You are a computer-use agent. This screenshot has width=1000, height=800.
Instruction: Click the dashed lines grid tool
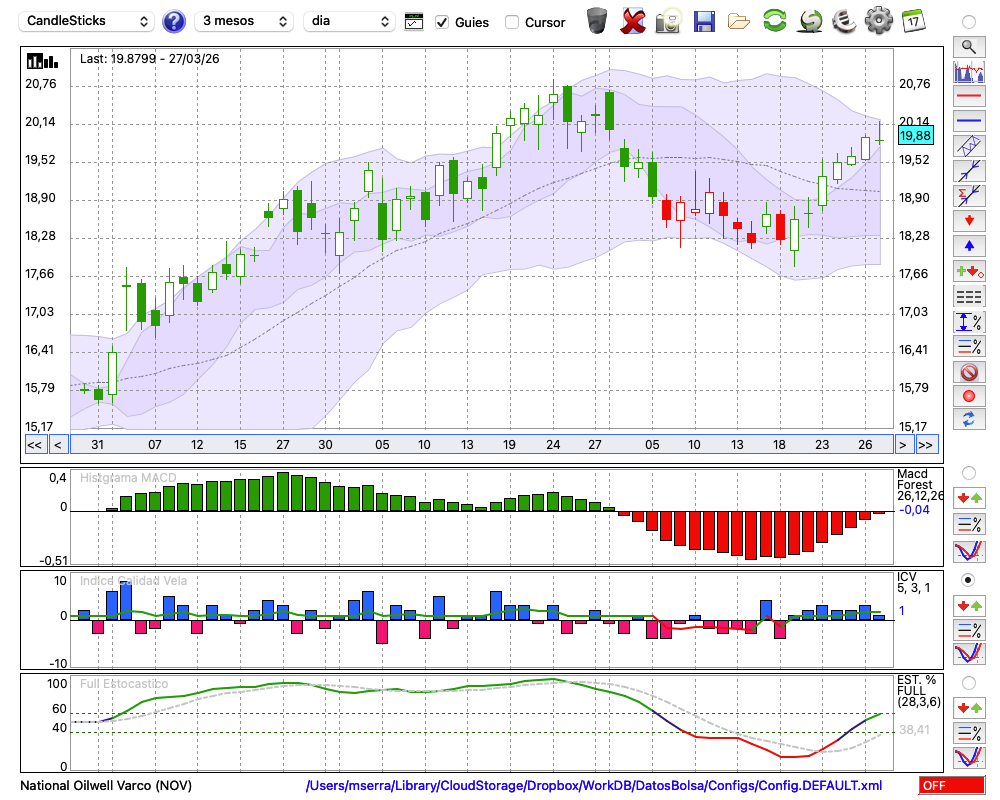[x=969, y=296]
